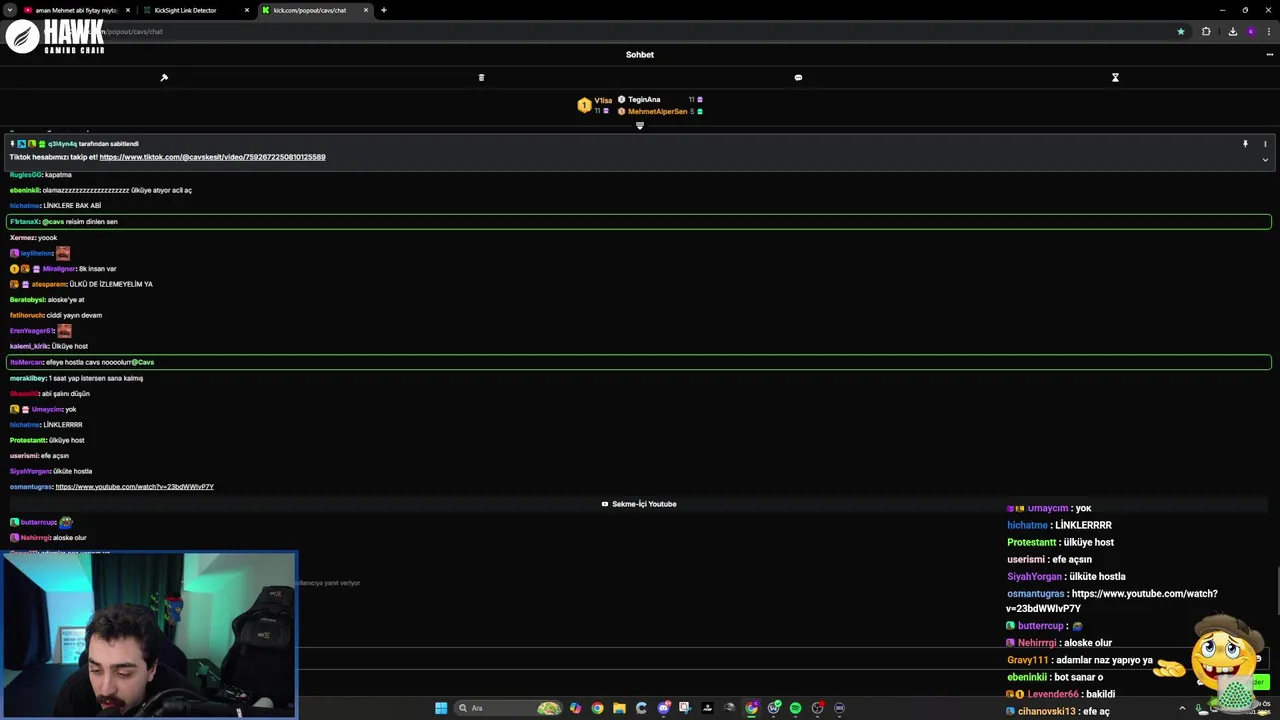This screenshot has height=720, width=1280.
Task: Click the taskbar search box Ara
Action: point(508,708)
